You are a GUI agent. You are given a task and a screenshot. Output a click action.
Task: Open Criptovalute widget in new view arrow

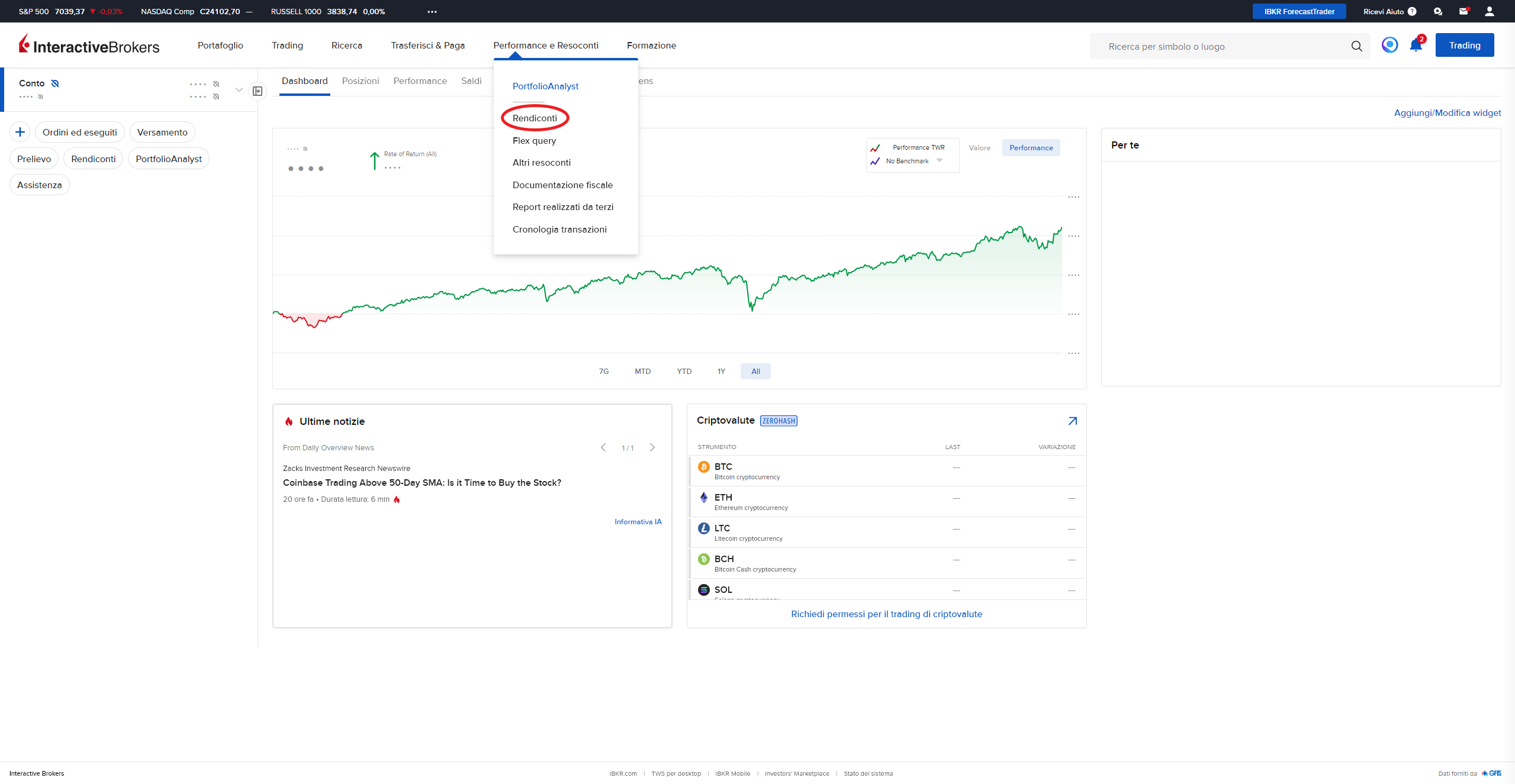pos(1072,421)
